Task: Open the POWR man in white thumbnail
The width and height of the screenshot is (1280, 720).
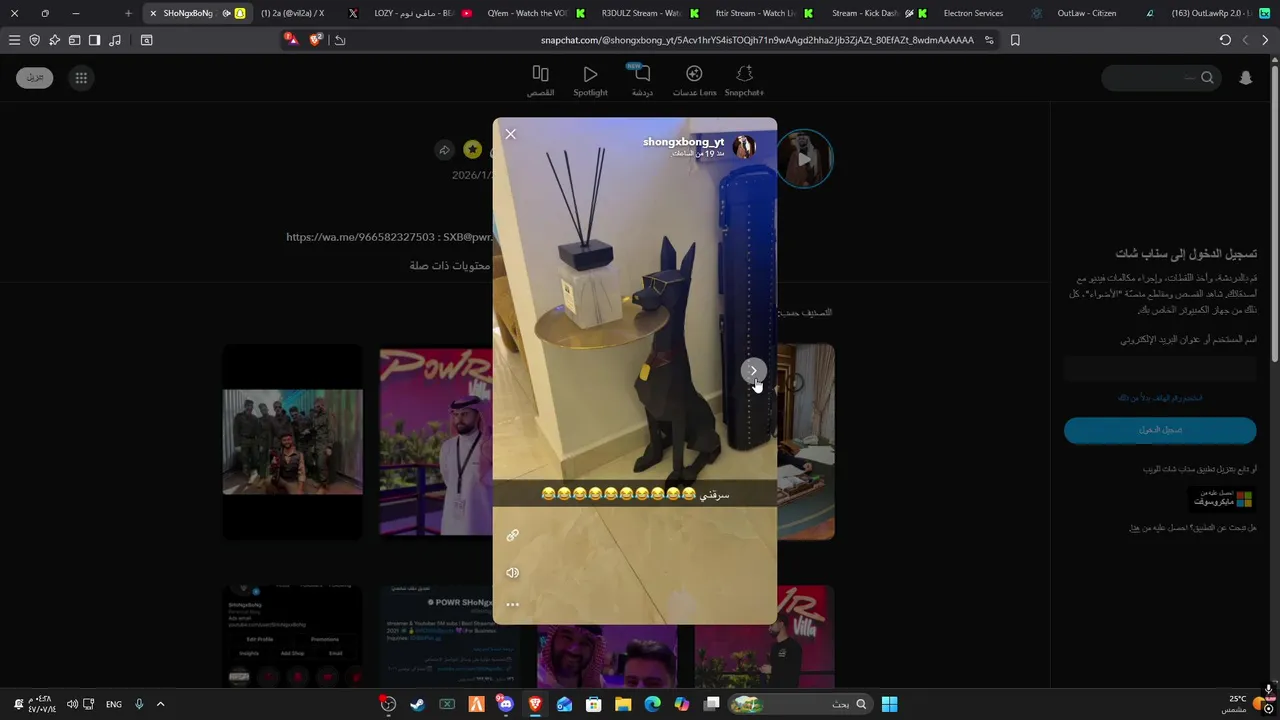Action: point(436,442)
